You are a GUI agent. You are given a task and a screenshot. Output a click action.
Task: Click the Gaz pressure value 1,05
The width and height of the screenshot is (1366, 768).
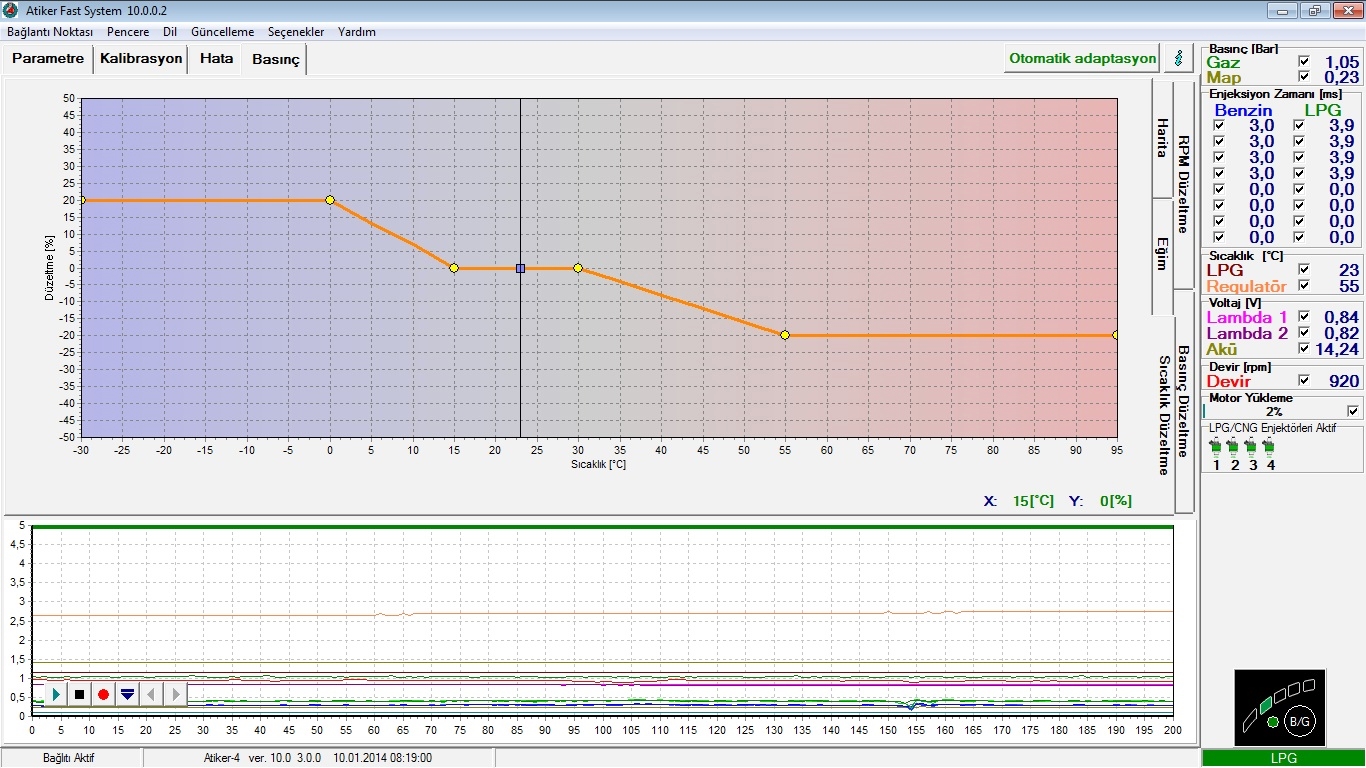tap(1341, 62)
